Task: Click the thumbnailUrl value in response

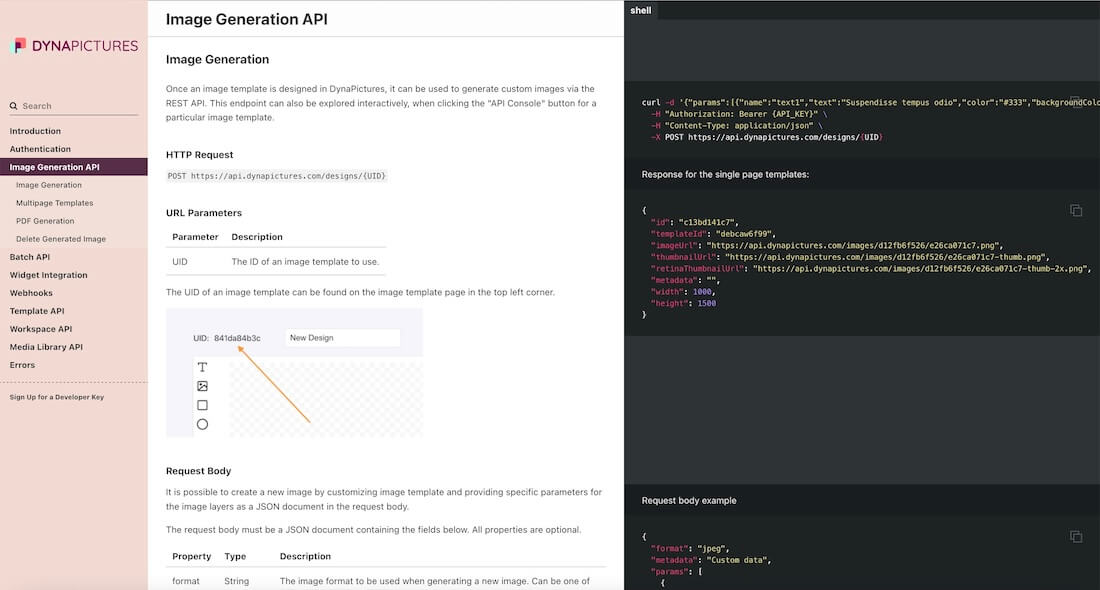Action: click(x=885, y=257)
